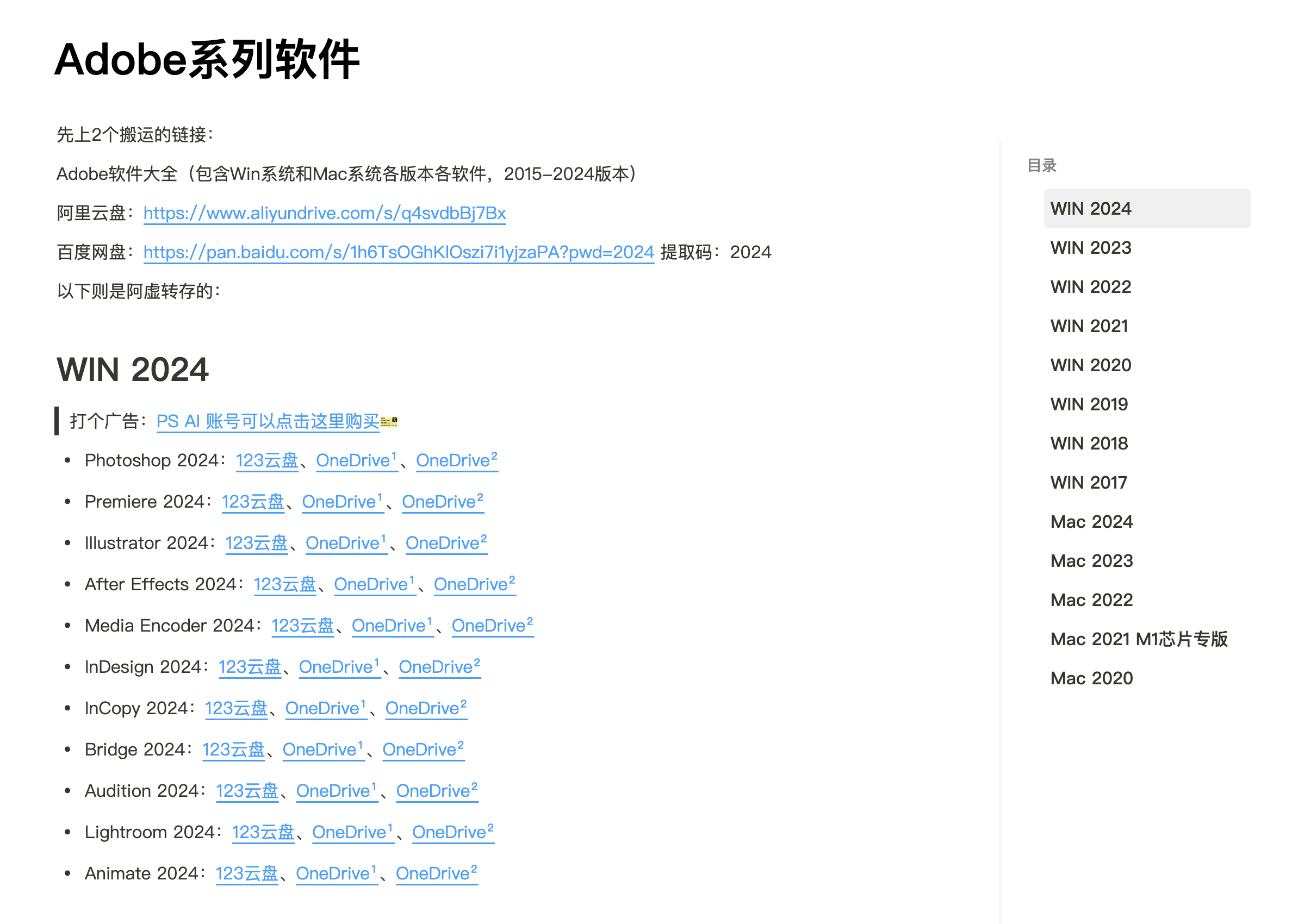Open OneDrive1 link for InDesign 2024

click(339, 667)
